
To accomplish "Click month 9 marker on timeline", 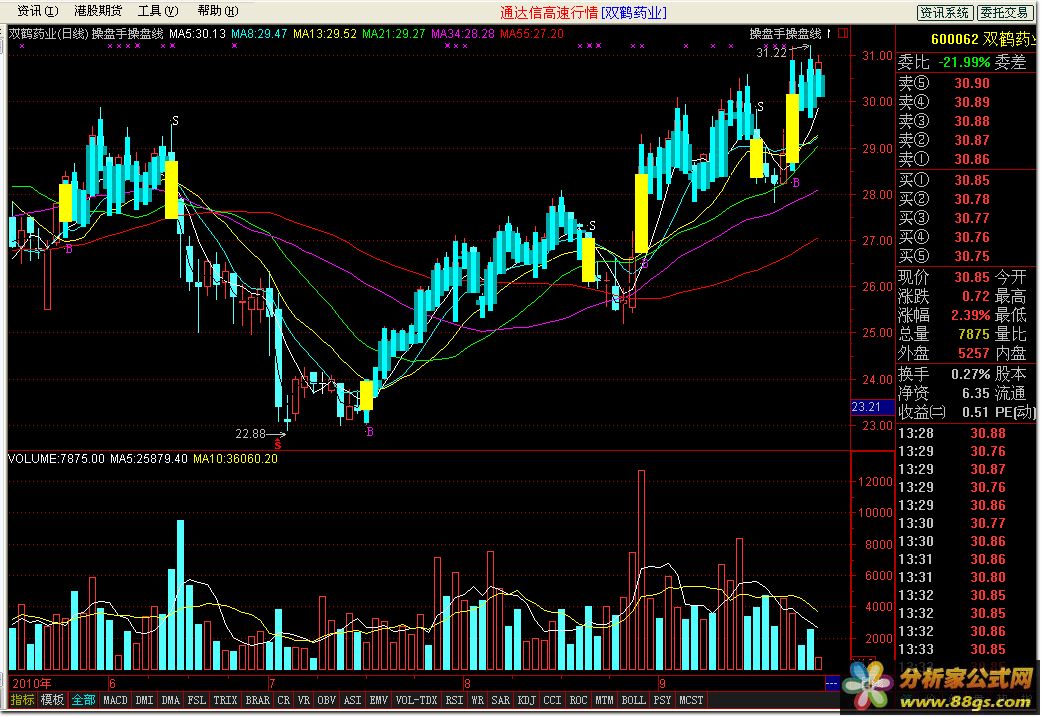I will click(x=662, y=683).
